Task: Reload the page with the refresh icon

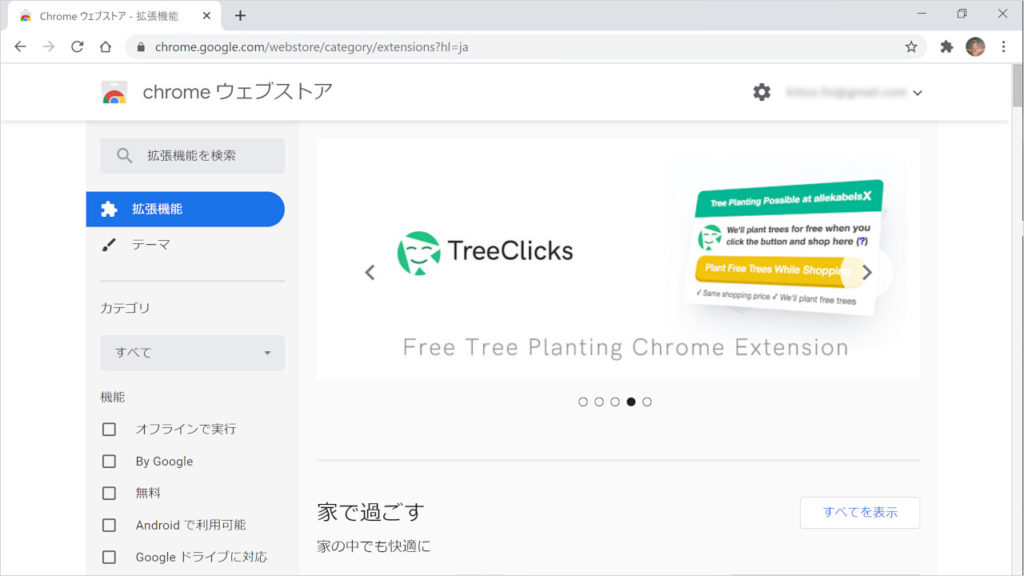Action: tap(77, 45)
